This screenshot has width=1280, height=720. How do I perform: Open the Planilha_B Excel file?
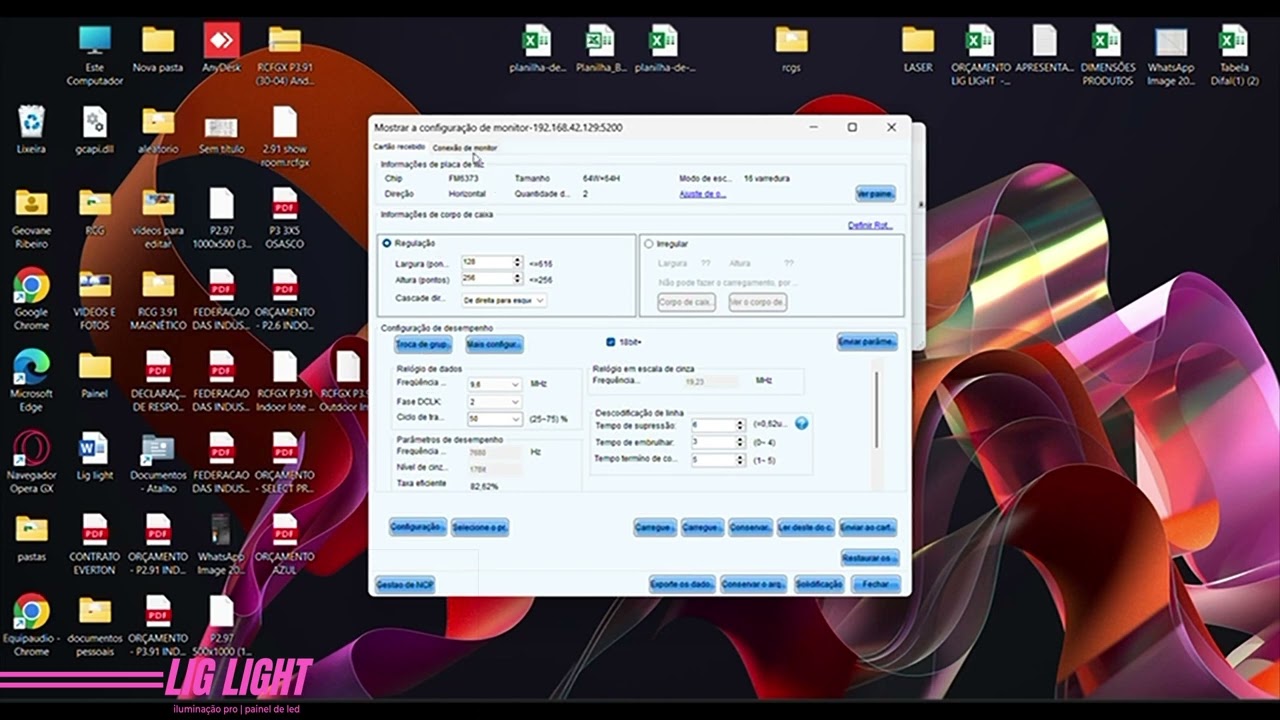600,49
